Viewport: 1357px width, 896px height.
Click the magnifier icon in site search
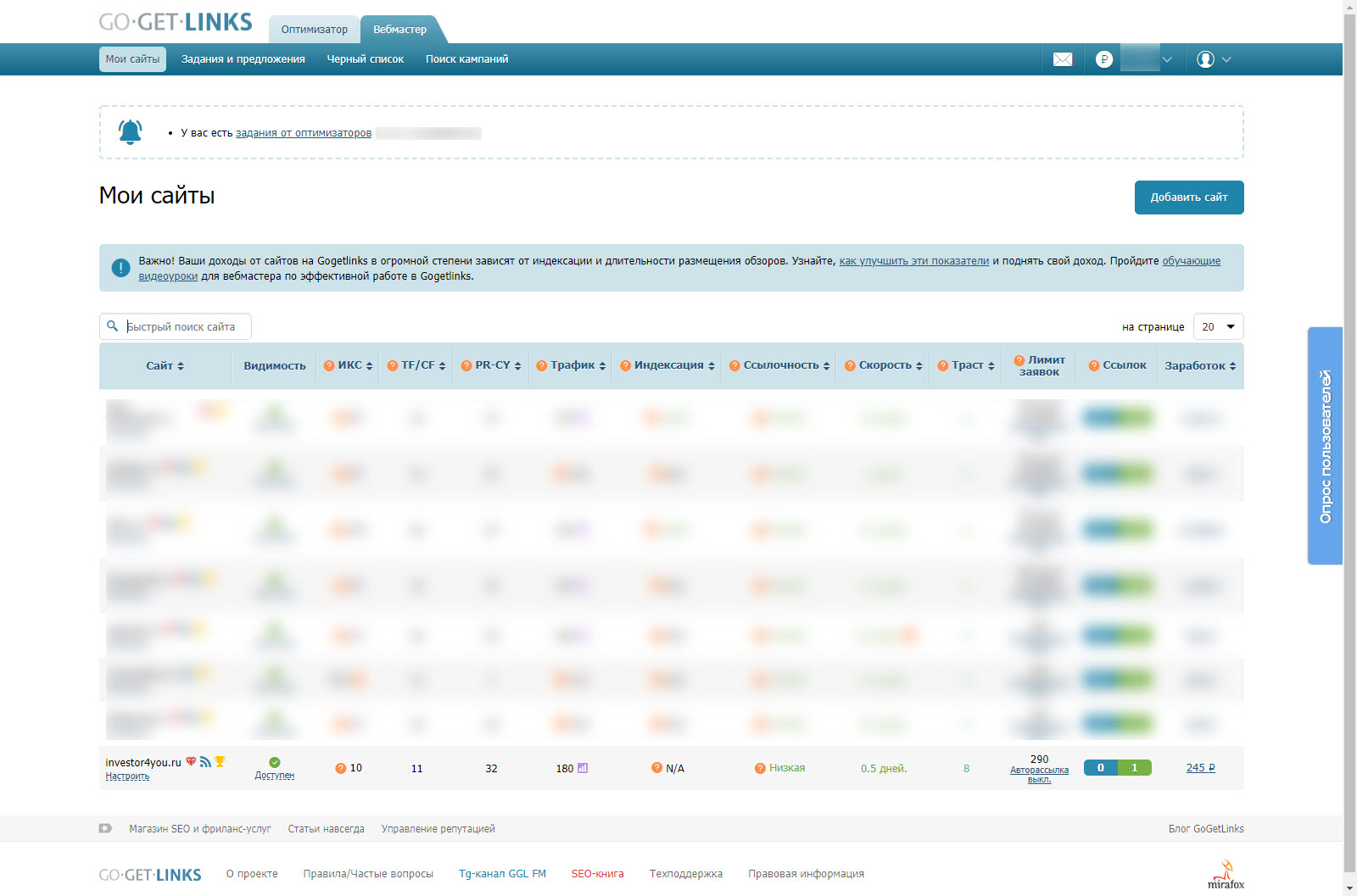[112, 326]
